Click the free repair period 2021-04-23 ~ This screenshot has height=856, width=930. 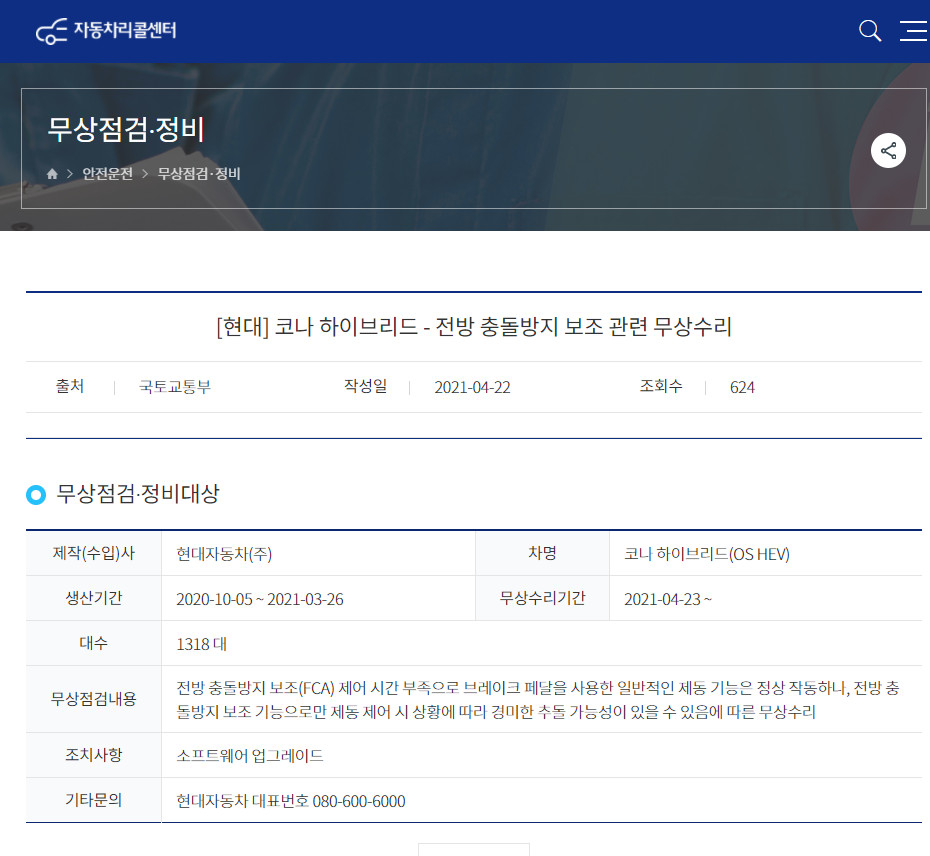[x=667, y=599]
